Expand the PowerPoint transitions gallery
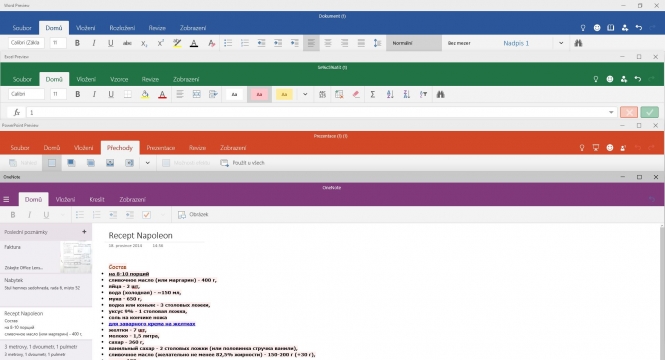665x360 pixels. tap(148, 163)
